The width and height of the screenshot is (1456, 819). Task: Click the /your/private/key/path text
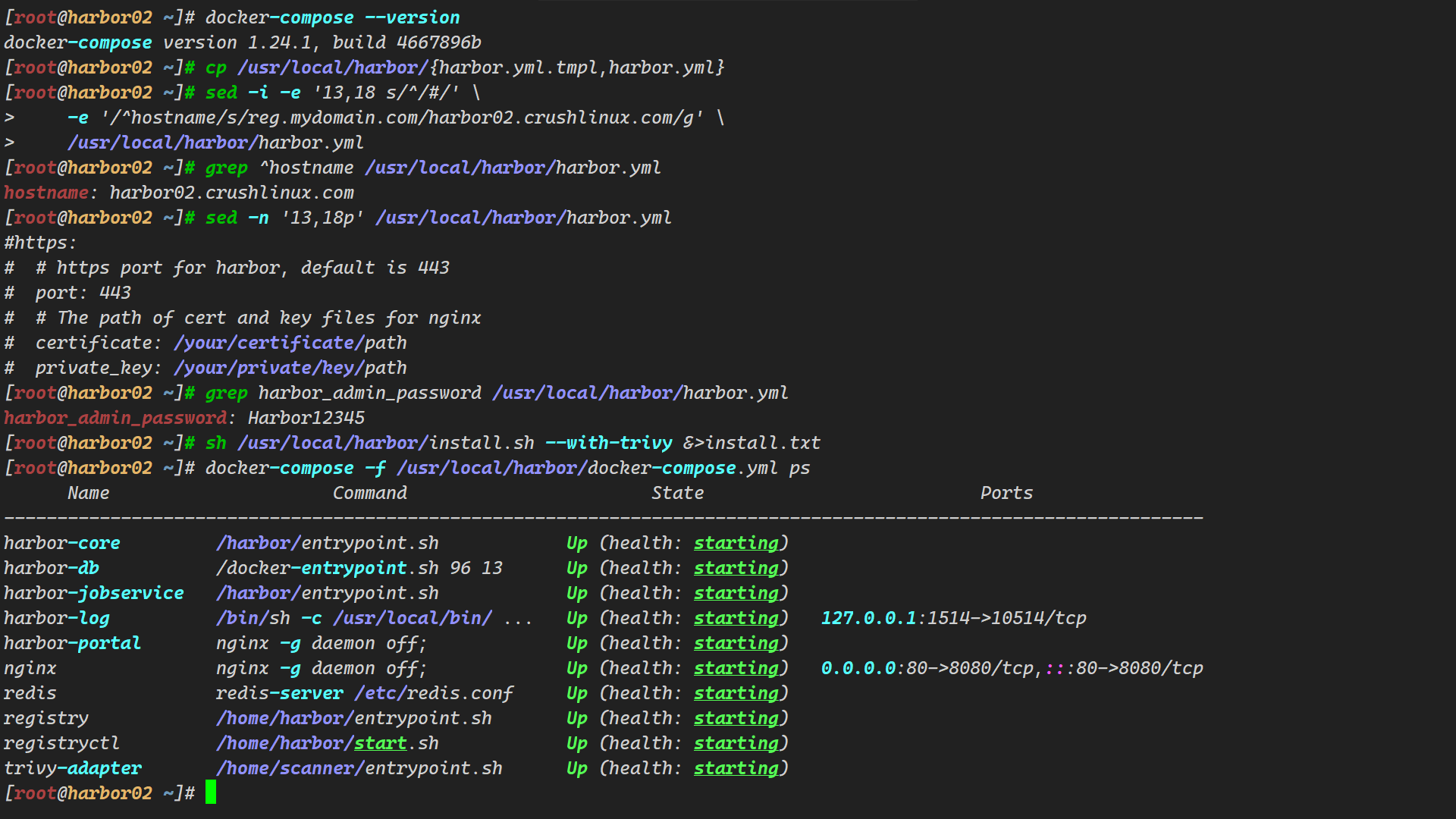pyautogui.click(x=290, y=368)
